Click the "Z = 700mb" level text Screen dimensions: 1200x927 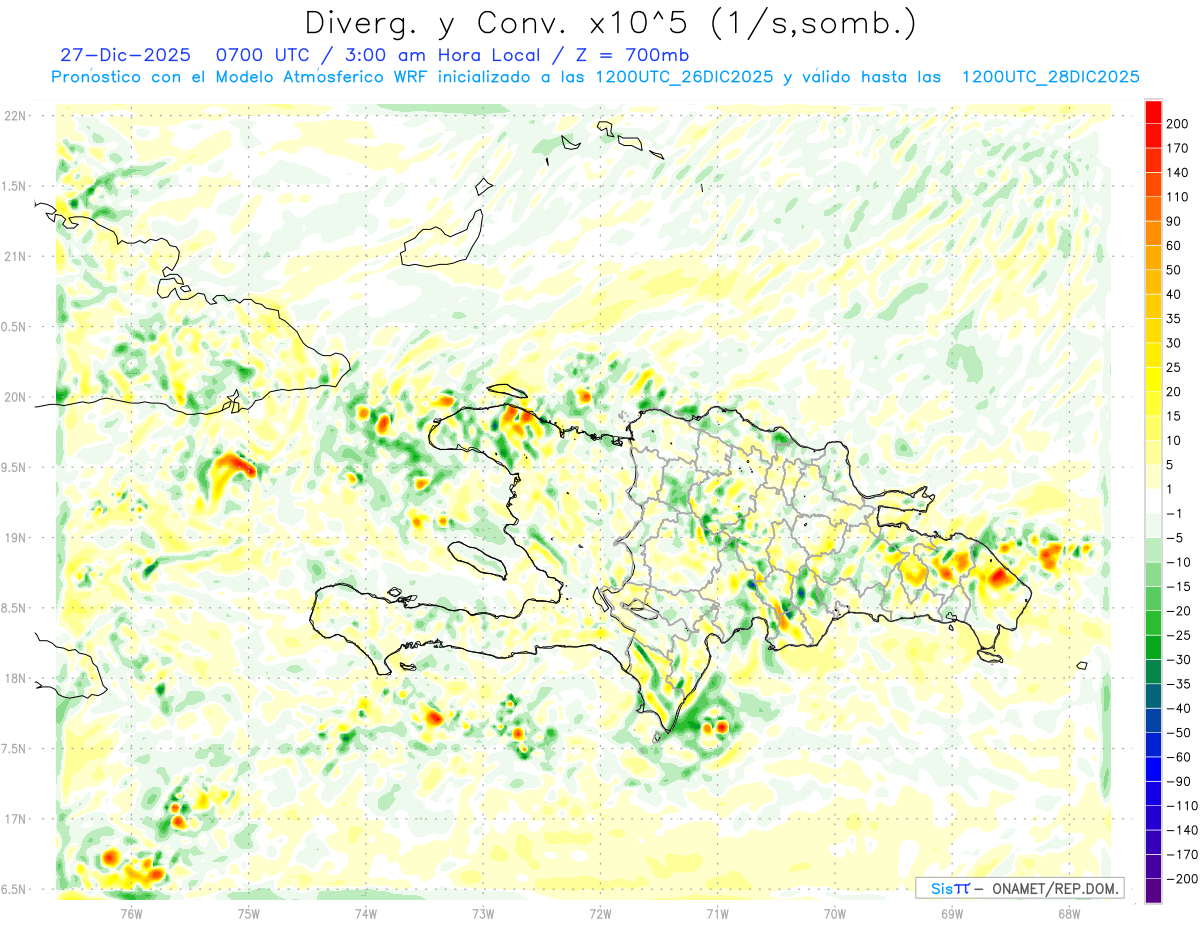(632, 55)
